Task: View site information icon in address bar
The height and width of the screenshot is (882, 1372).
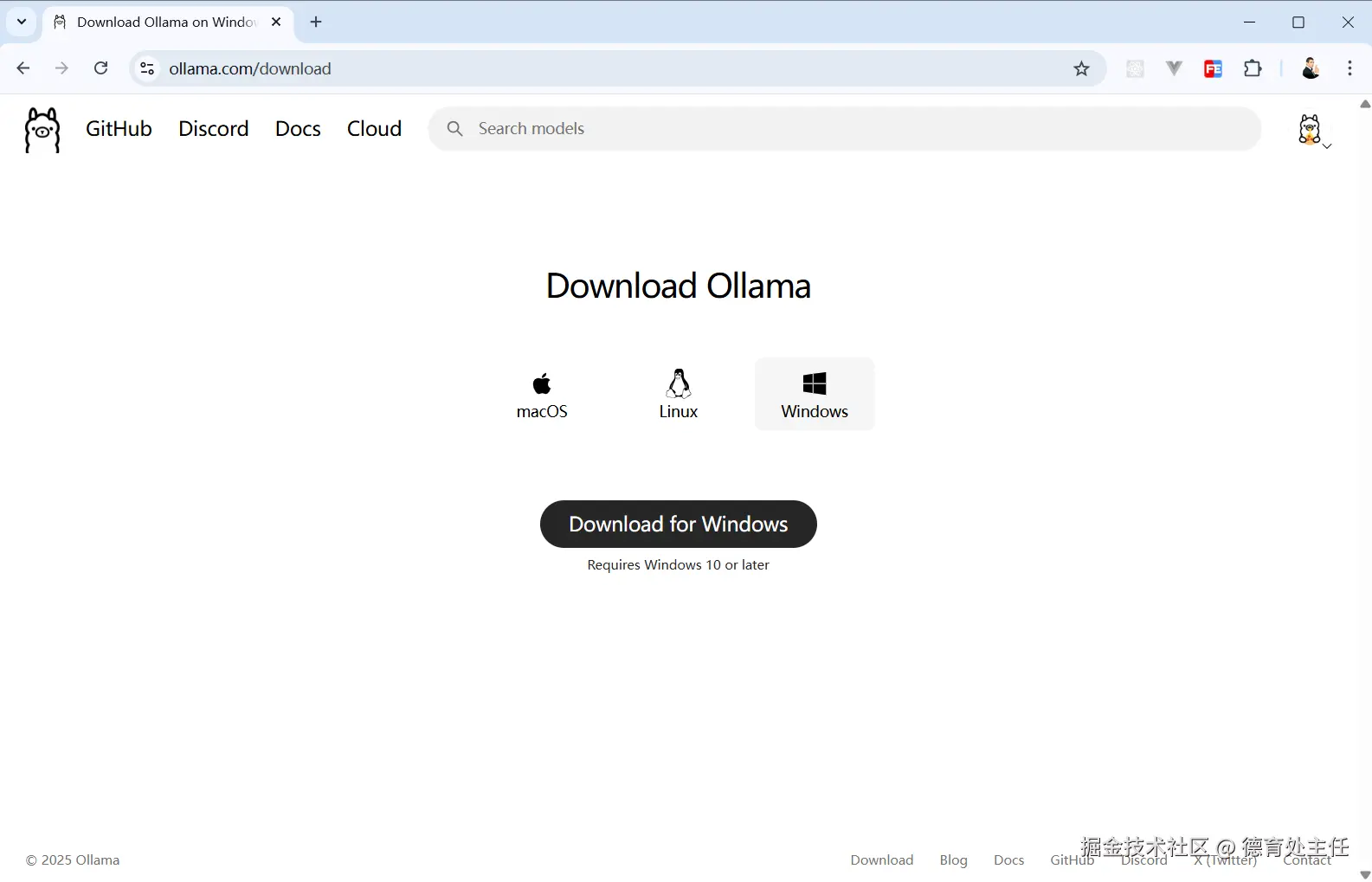Action: (x=147, y=68)
